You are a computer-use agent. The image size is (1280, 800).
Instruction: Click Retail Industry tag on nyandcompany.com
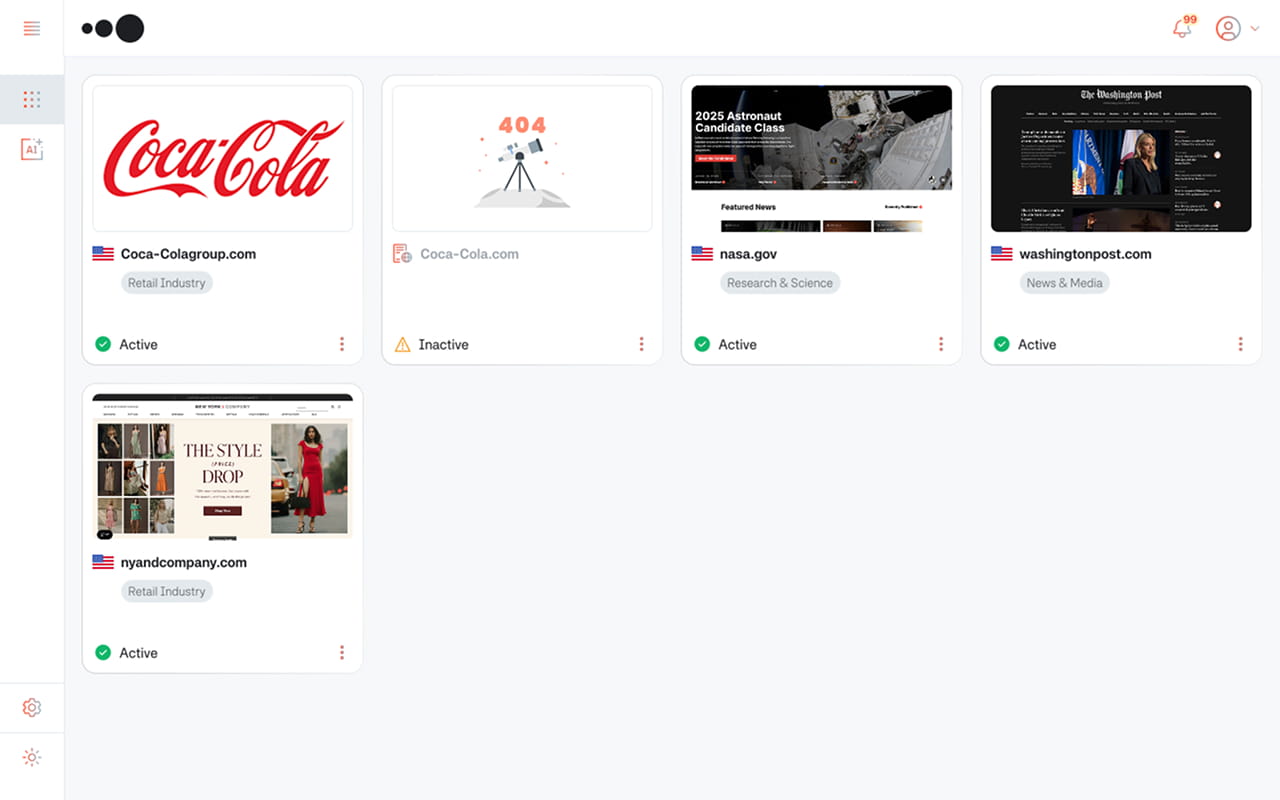(x=167, y=591)
